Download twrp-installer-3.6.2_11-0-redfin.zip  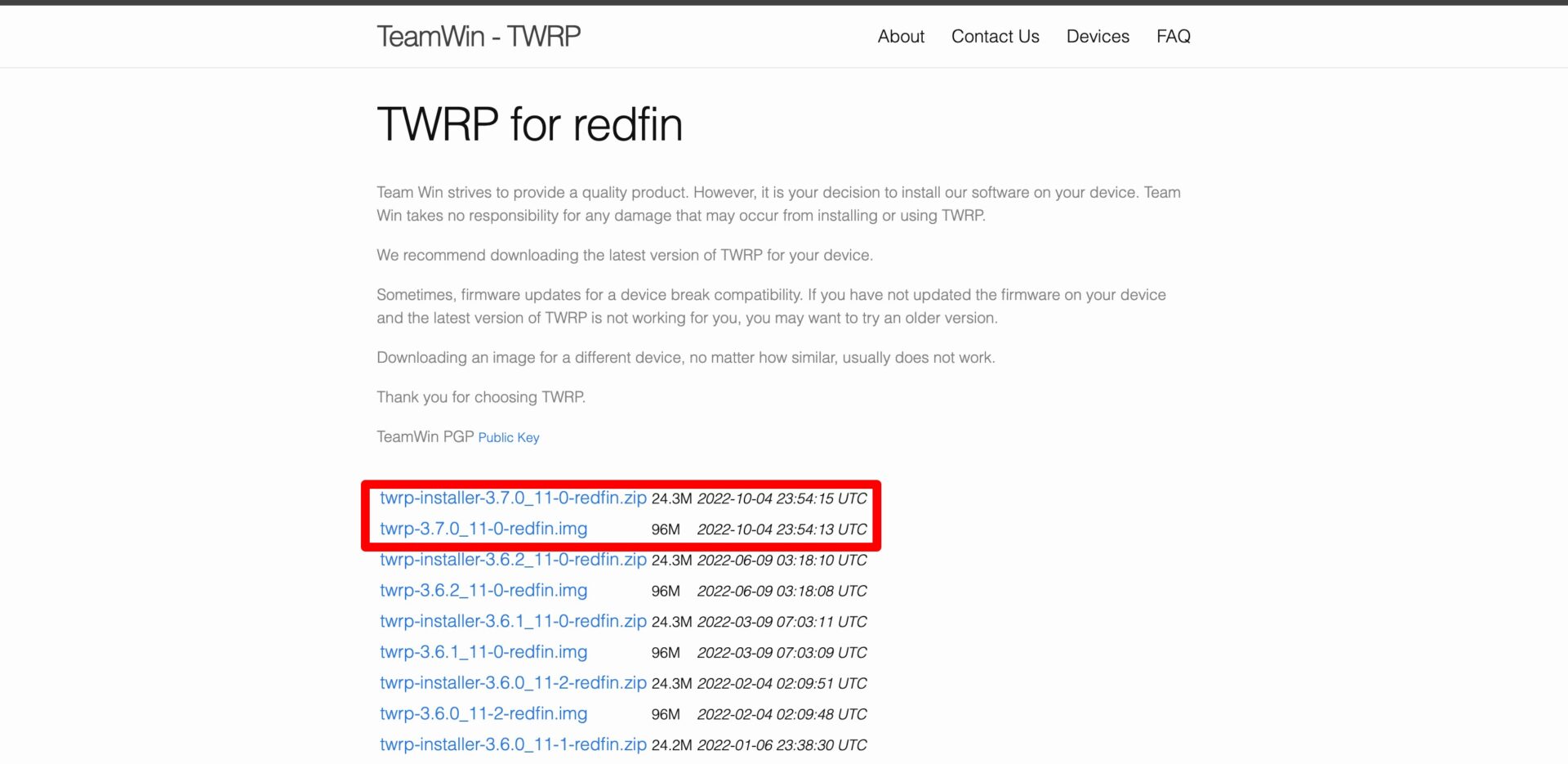512,560
